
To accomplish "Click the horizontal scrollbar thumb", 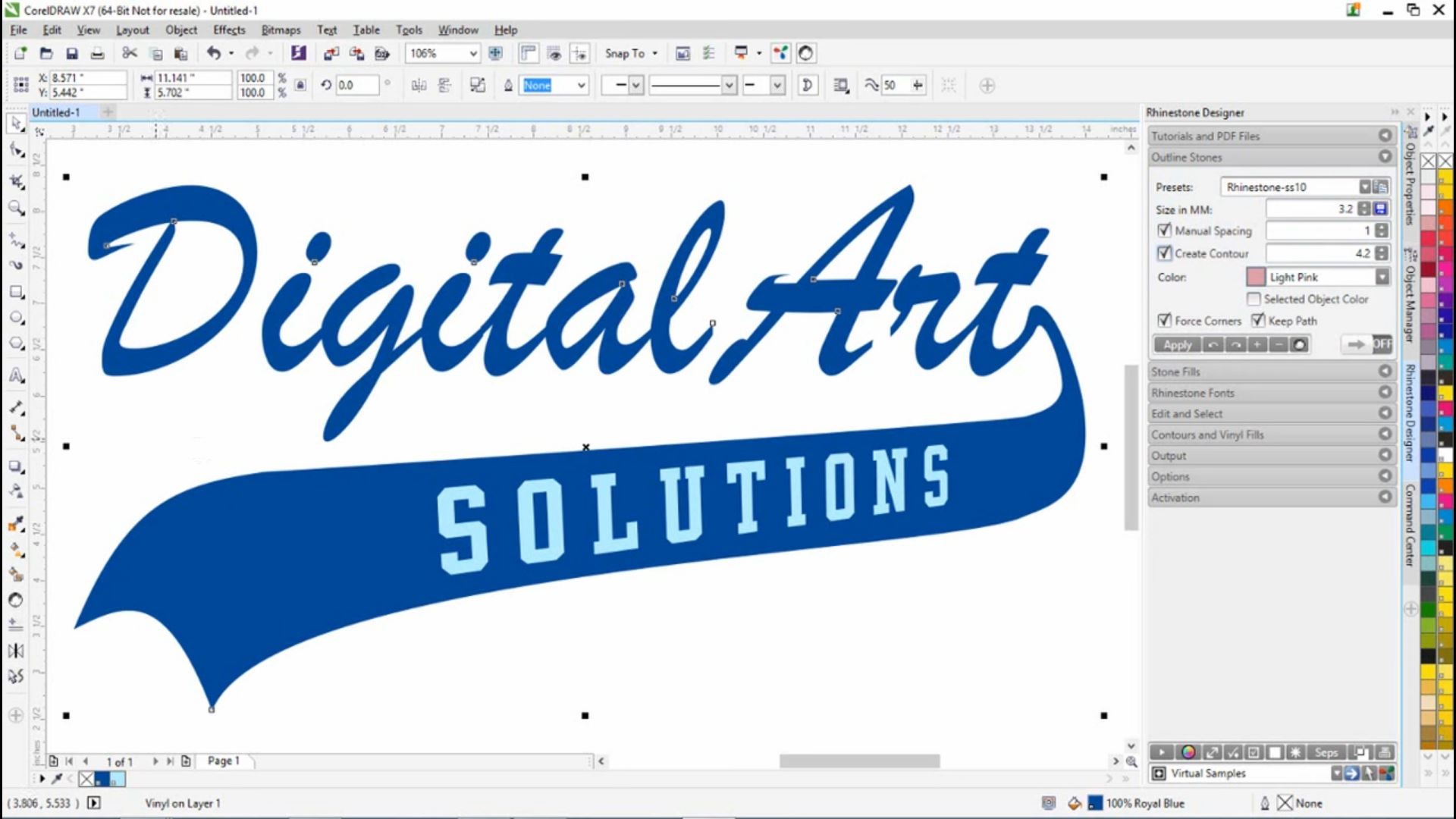I will point(859,761).
